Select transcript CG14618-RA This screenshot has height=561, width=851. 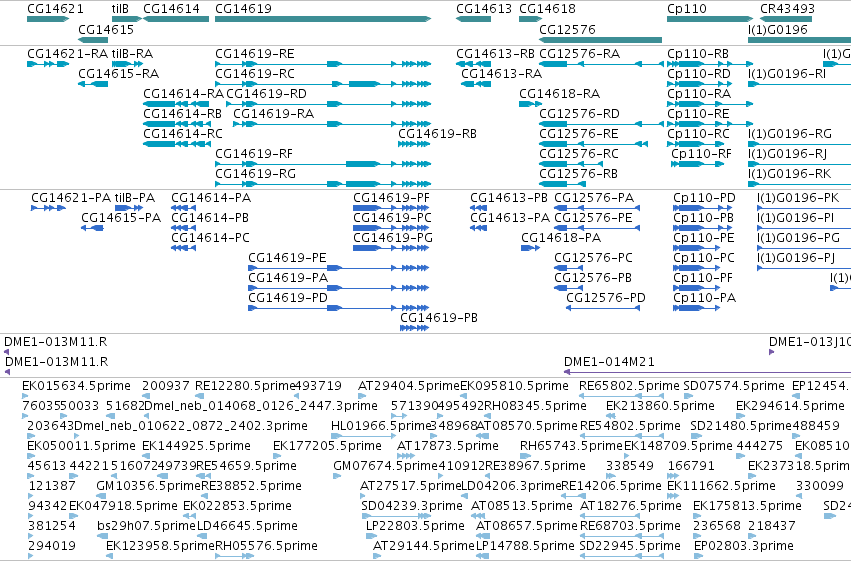560,94
